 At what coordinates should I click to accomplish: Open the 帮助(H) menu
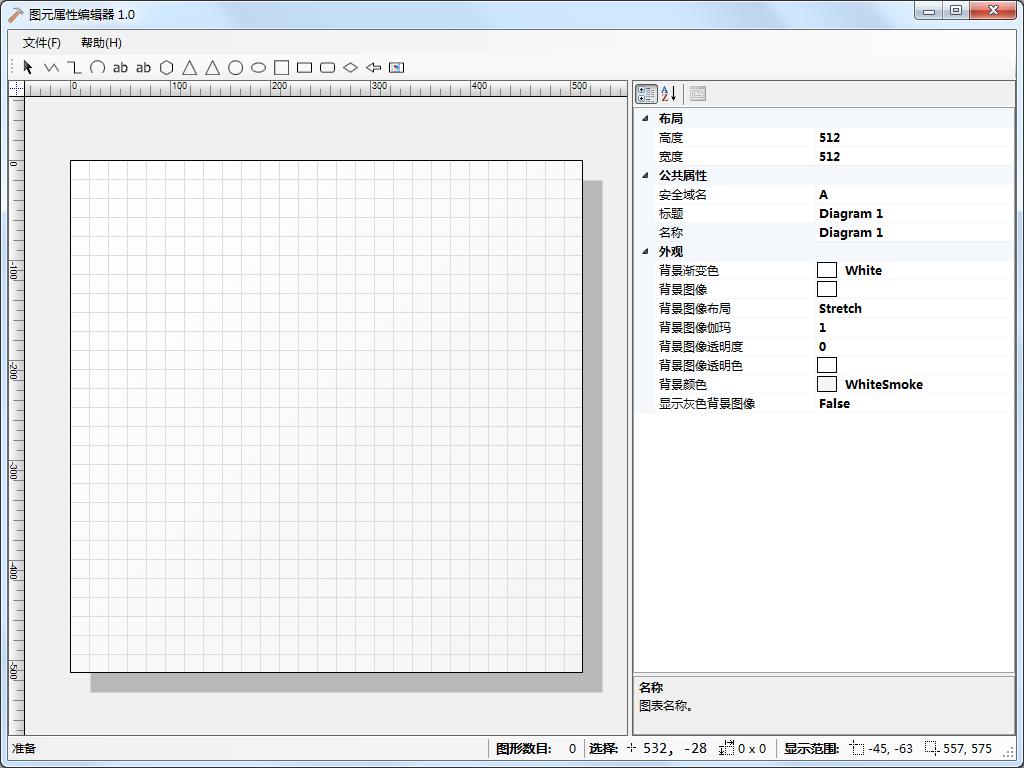101,43
